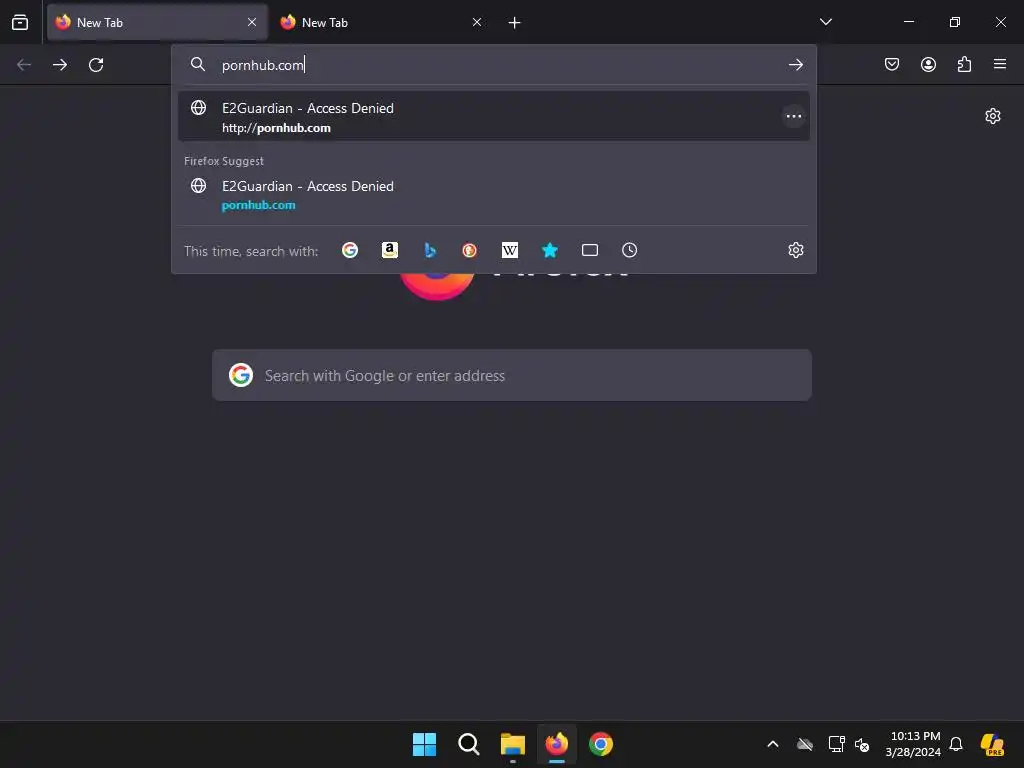1024x768 pixels.
Task: Open Windows taskbar search
Action: pyautogui.click(x=469, y=744)
